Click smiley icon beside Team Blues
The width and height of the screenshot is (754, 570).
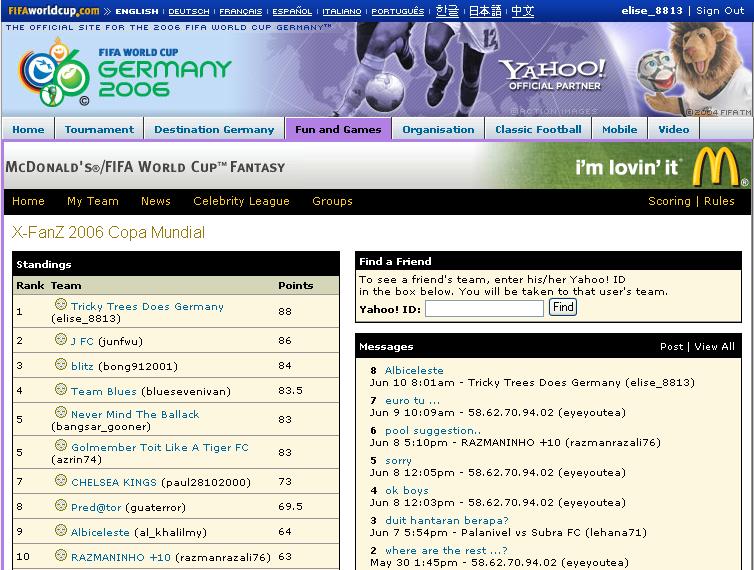[61, 389]
